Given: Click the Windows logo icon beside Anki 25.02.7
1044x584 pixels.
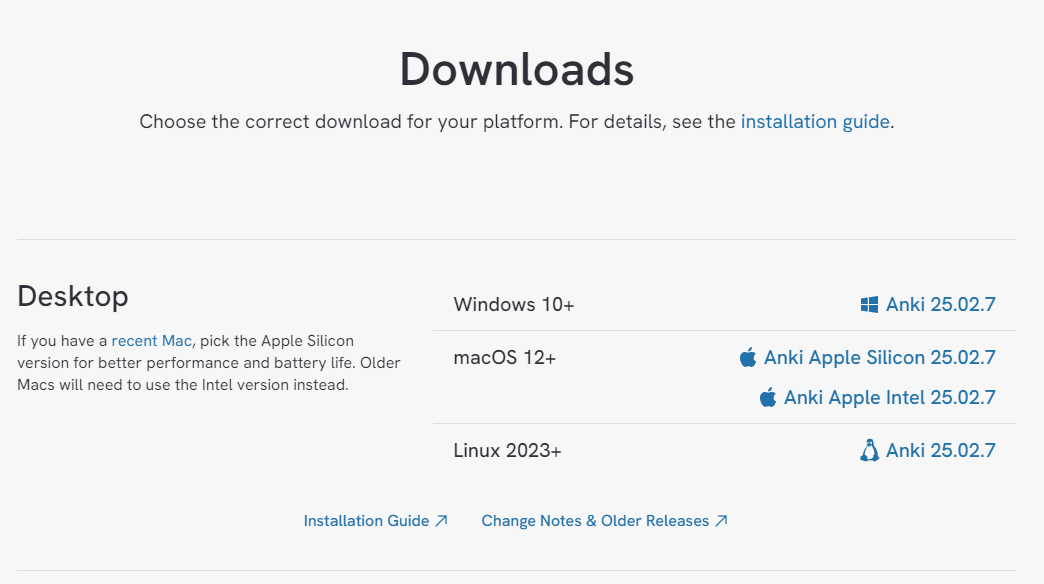Looking at the screenshot, I should pyautogui.click(x=869, y=305).
